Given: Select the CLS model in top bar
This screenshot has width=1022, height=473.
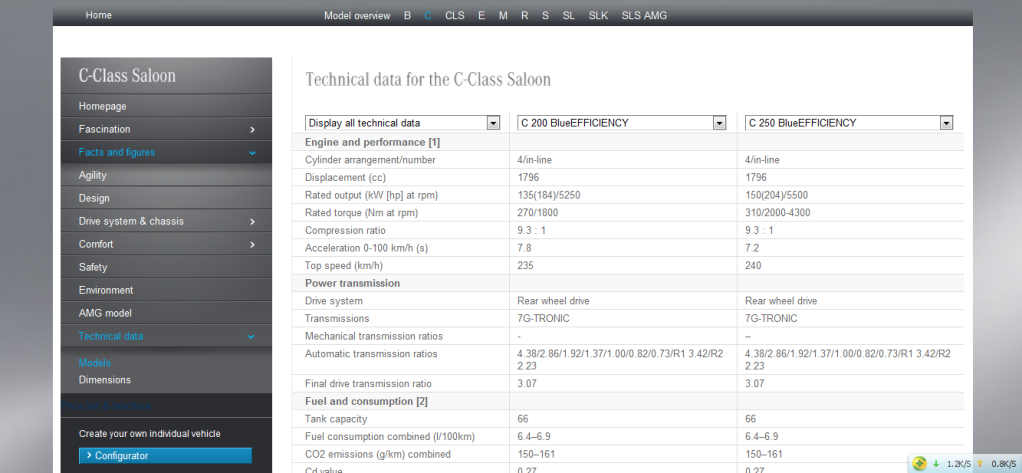Looking at the screenshot, I should 455,16.
